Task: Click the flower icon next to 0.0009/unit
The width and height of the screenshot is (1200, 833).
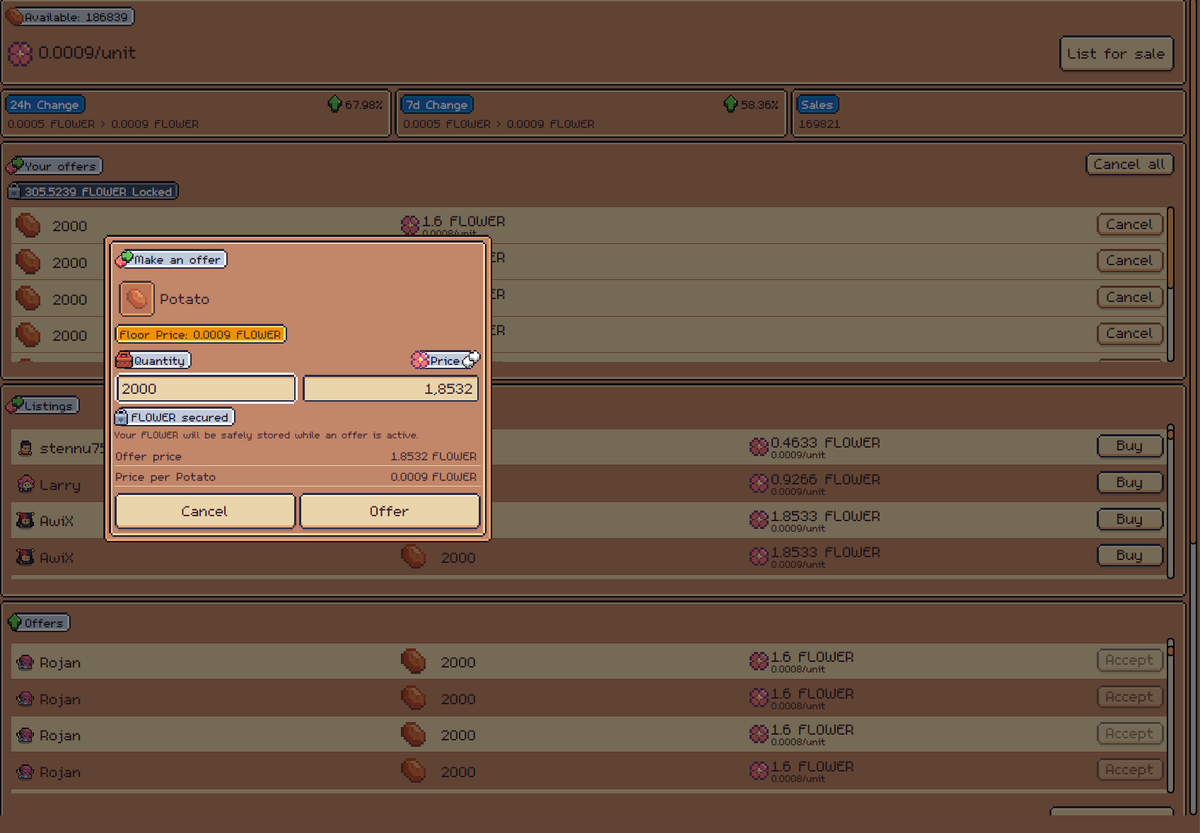Action: (x=20, y=53)
